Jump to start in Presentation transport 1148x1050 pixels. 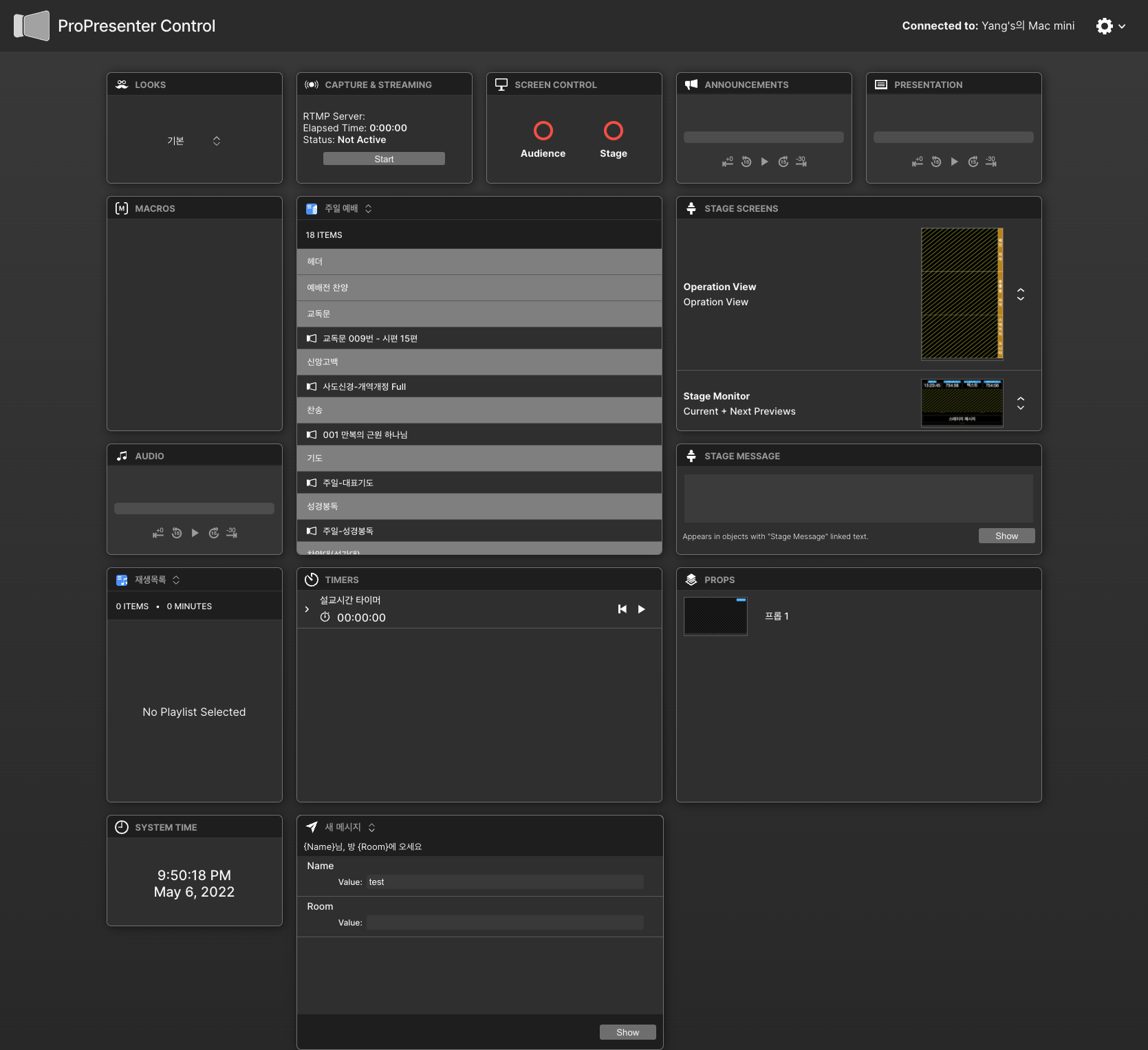(918, 162)
